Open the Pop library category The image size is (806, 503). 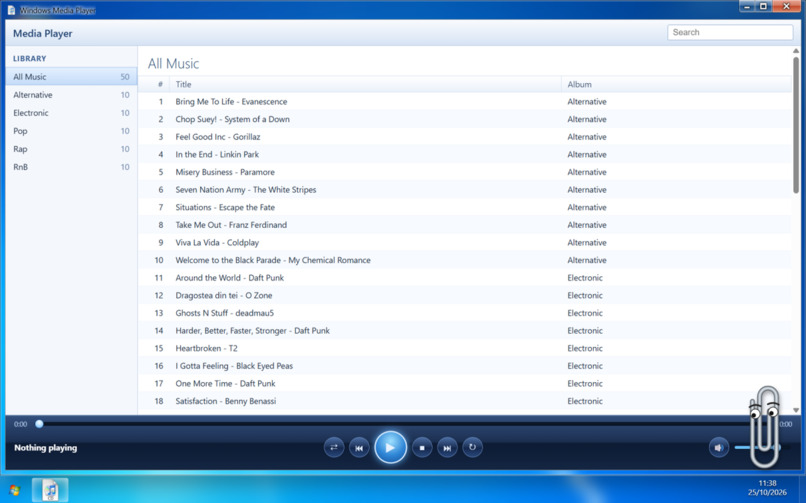71,131
